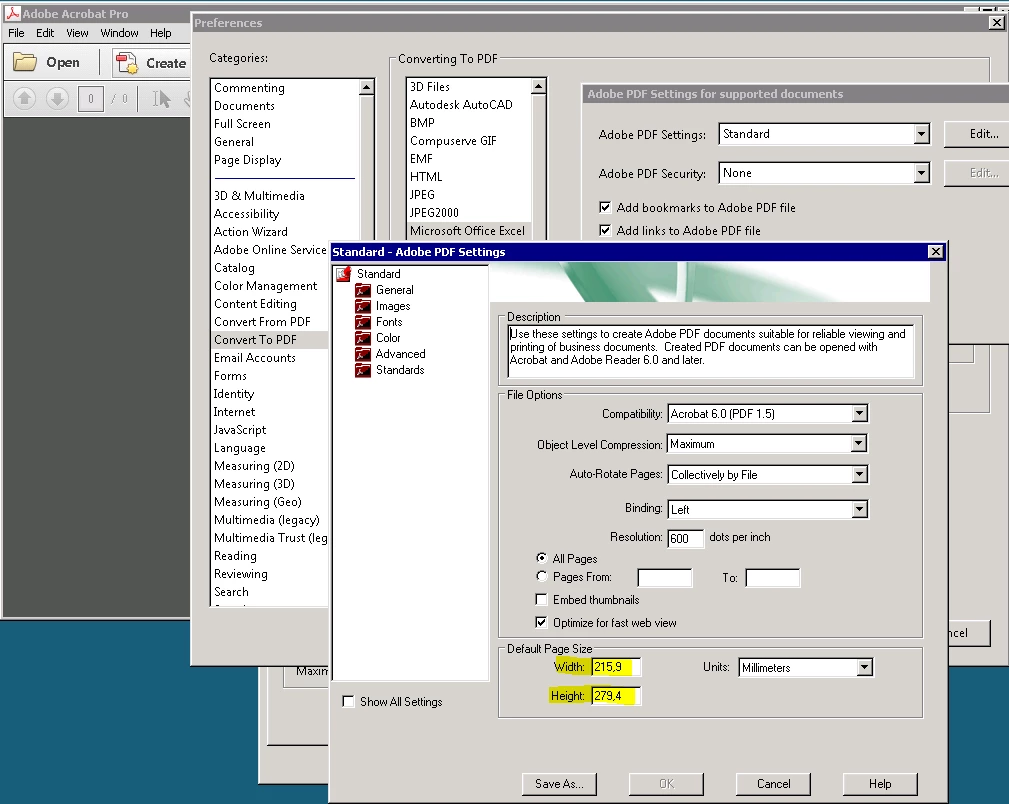Click the Create PDF icon in toolbar
Screen dimensions: 1009x804
(126, 62)
